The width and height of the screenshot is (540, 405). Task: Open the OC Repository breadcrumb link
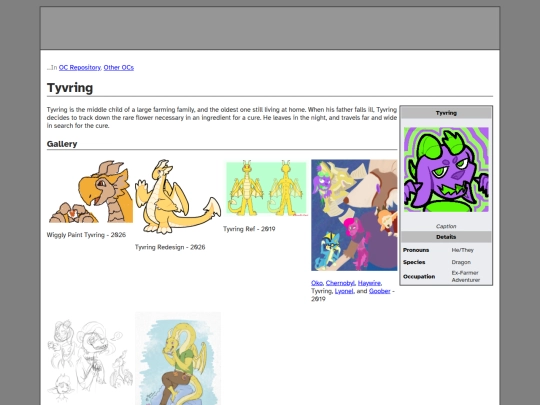(80, 68)
